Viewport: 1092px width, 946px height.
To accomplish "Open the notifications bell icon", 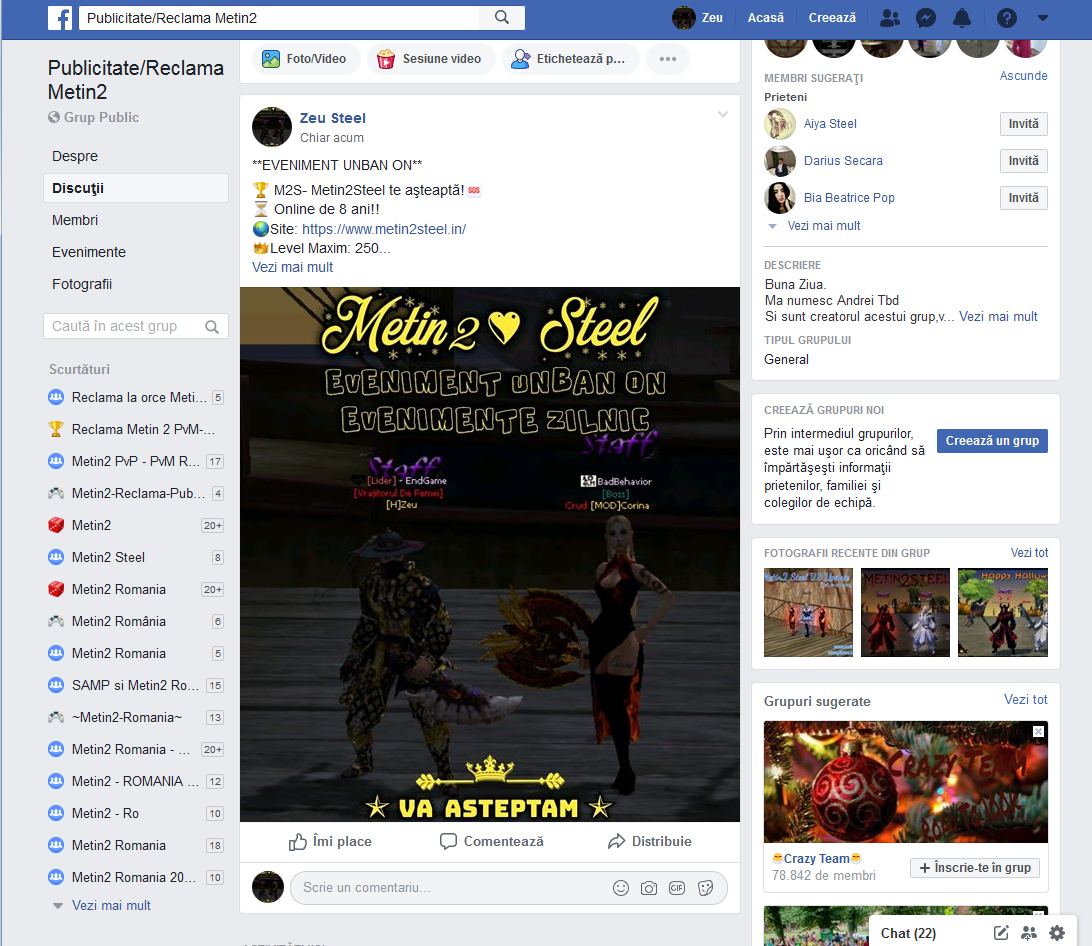I will (x=962, y=18).
